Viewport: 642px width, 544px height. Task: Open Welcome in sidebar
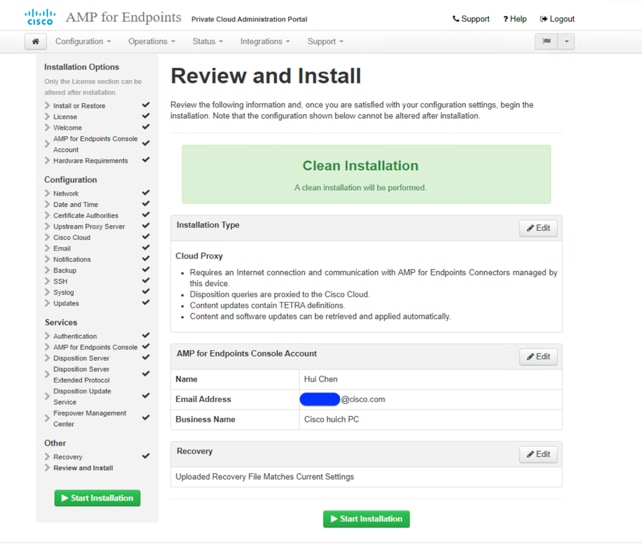[68, 128]
